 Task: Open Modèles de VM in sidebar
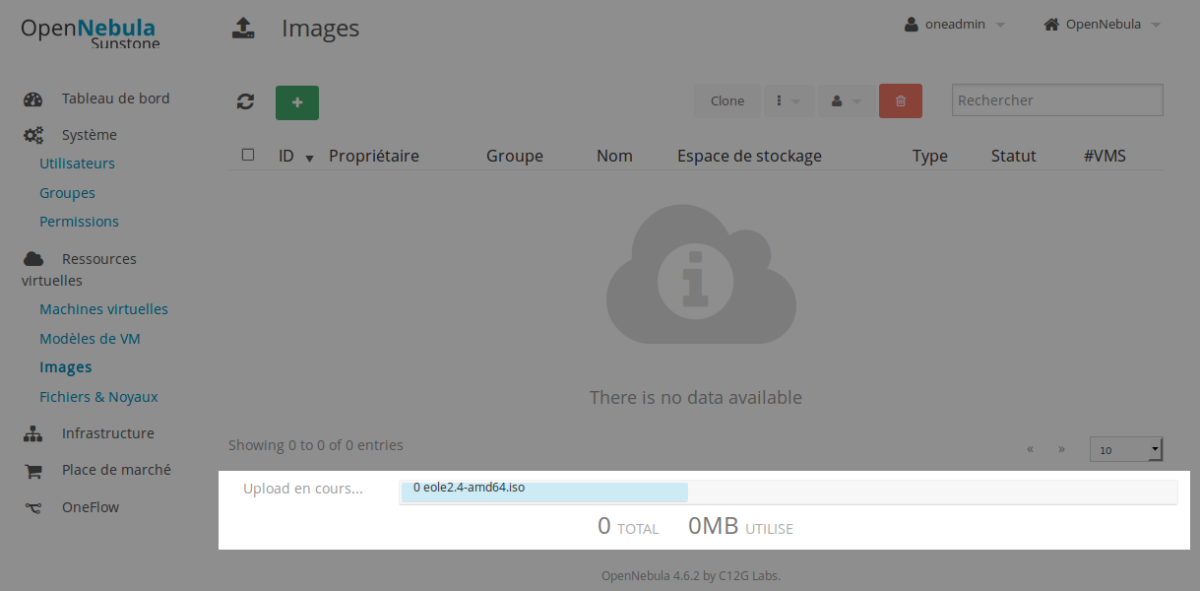(90, 338)
